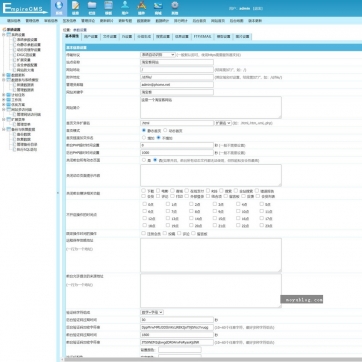Tick the 14点 hour checkbox
Image resolution: width=362 pixels, height=362 pixels.
click(191, 218)
